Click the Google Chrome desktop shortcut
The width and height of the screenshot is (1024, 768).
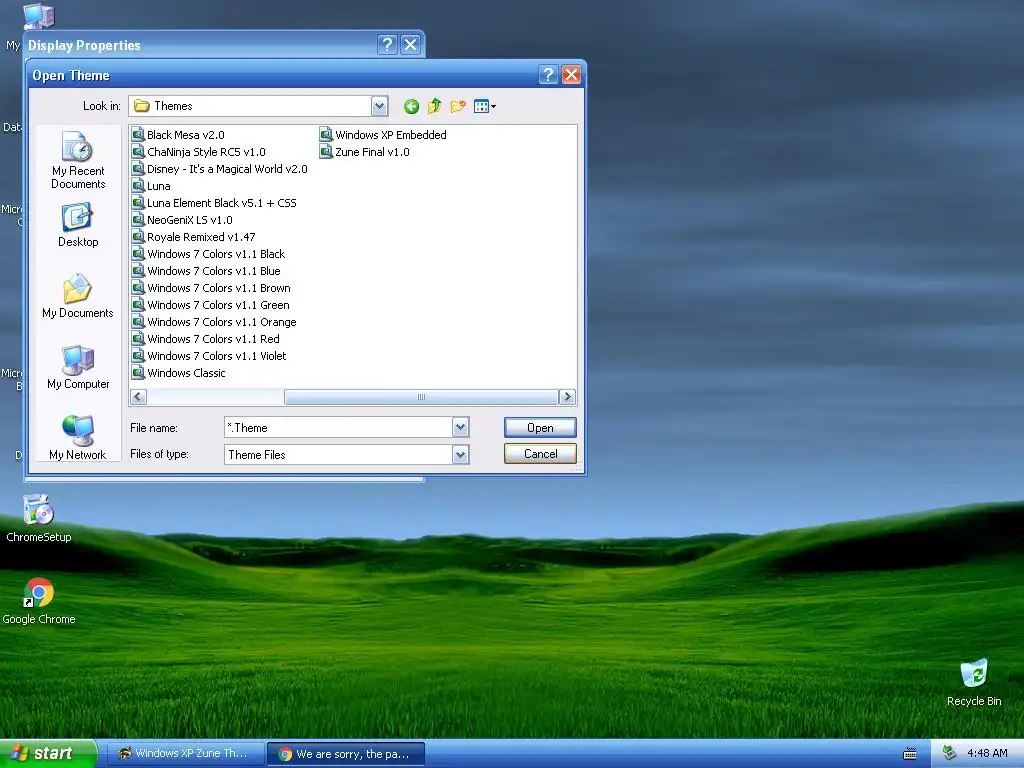39,601
